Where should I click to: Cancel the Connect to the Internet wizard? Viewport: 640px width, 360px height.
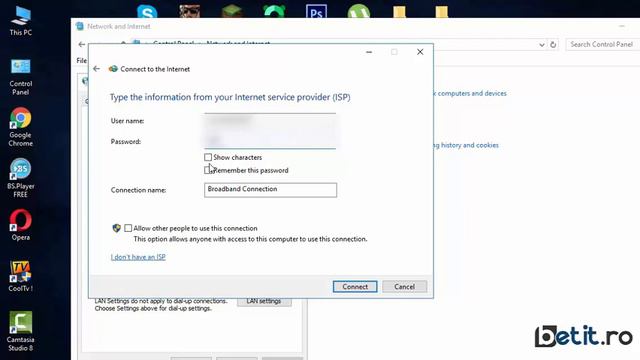pyautogui.click(x=404, y=287)
